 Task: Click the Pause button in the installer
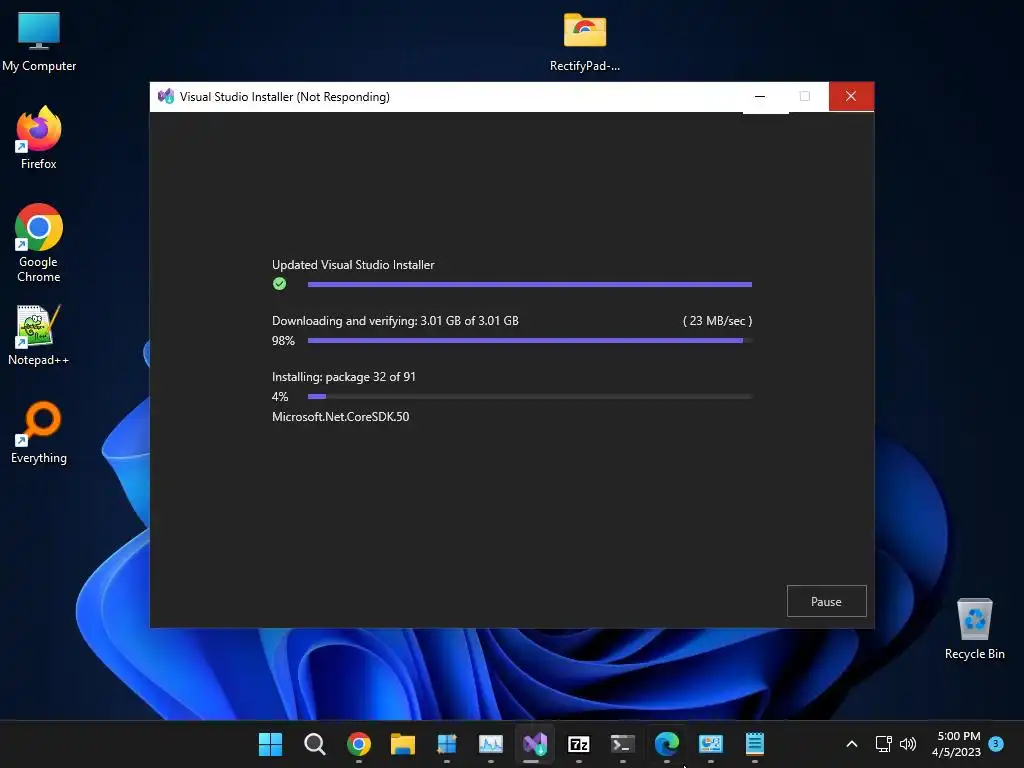click(826, 601)
